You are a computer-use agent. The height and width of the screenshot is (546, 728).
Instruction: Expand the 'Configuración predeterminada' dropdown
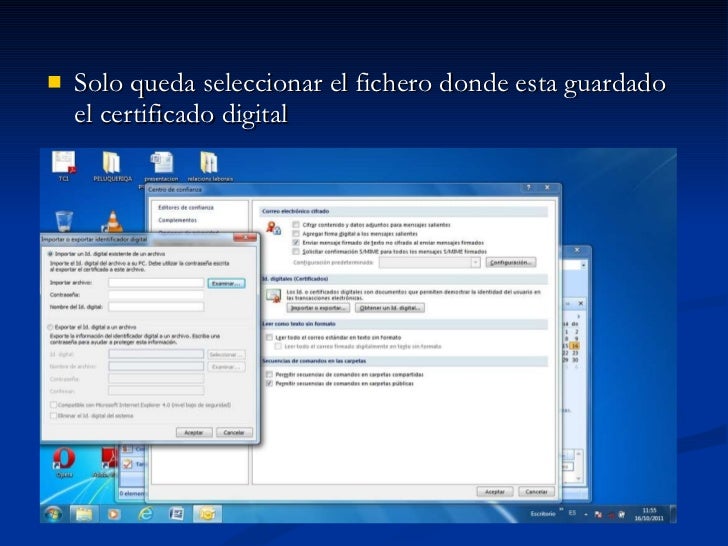[x=476, y=262]
